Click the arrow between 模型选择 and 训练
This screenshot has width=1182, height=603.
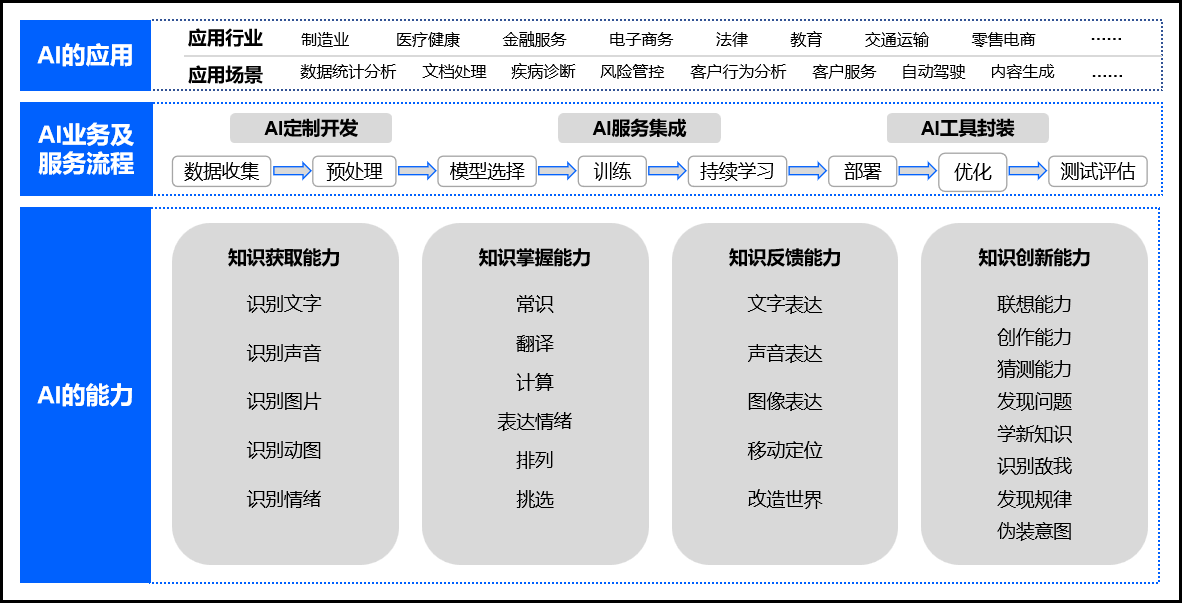[x=557, y=171]
